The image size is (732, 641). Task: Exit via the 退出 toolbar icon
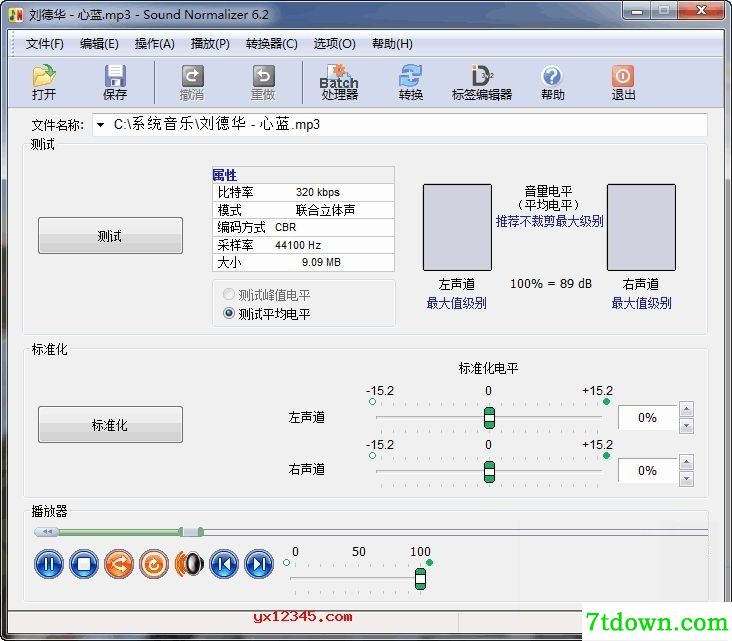click(623, 82)
